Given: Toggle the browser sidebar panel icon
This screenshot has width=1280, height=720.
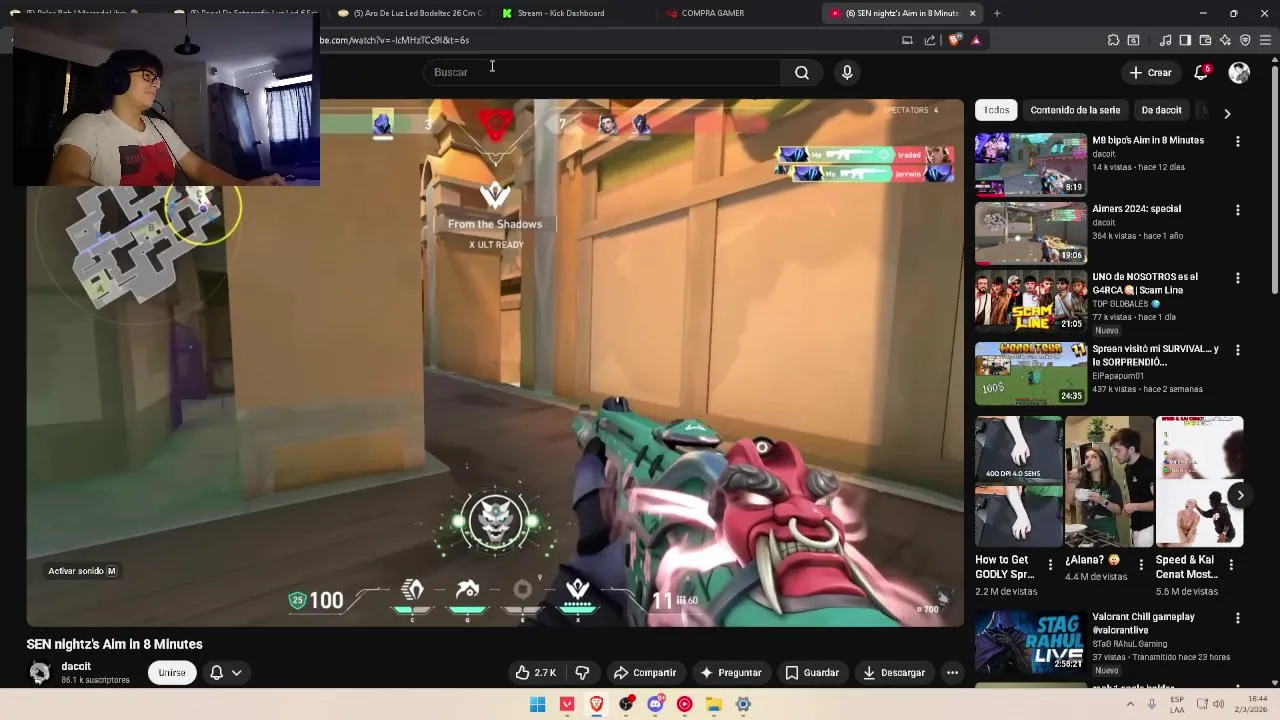Looking at the screenshot, I should tap(1185, 40).
